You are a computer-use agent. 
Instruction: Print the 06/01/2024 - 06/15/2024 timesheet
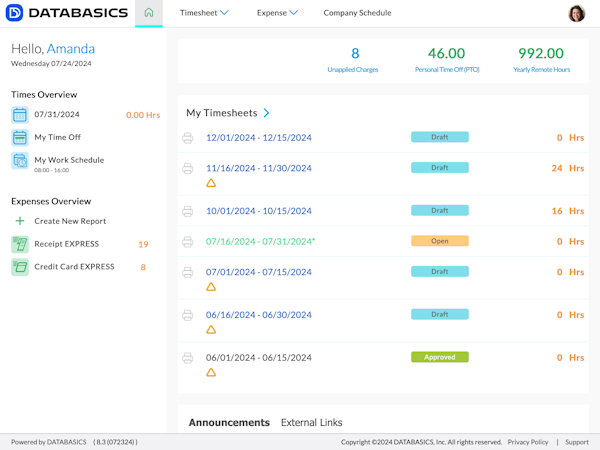coord(188,358)
